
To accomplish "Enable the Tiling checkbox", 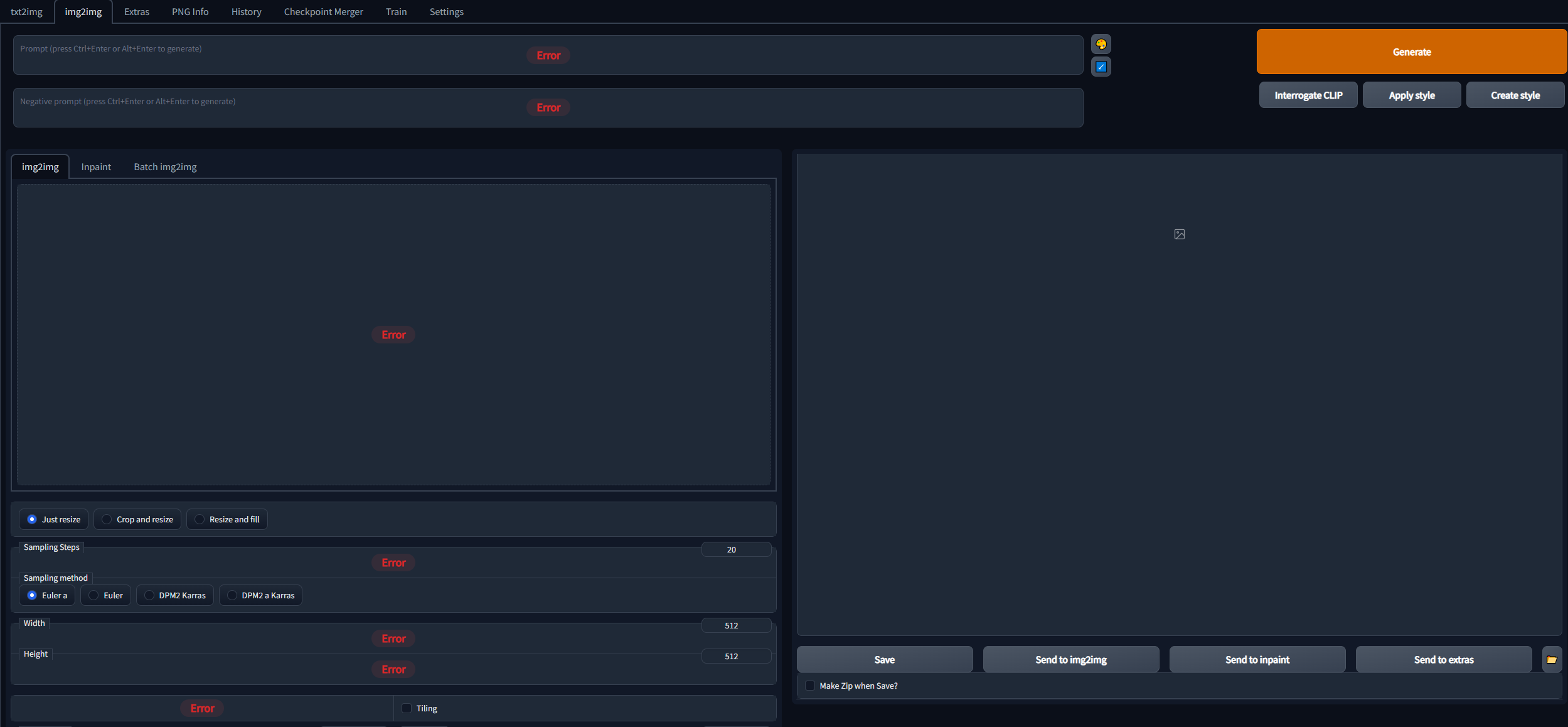I will pyautogui.click(x=405, y=708).
